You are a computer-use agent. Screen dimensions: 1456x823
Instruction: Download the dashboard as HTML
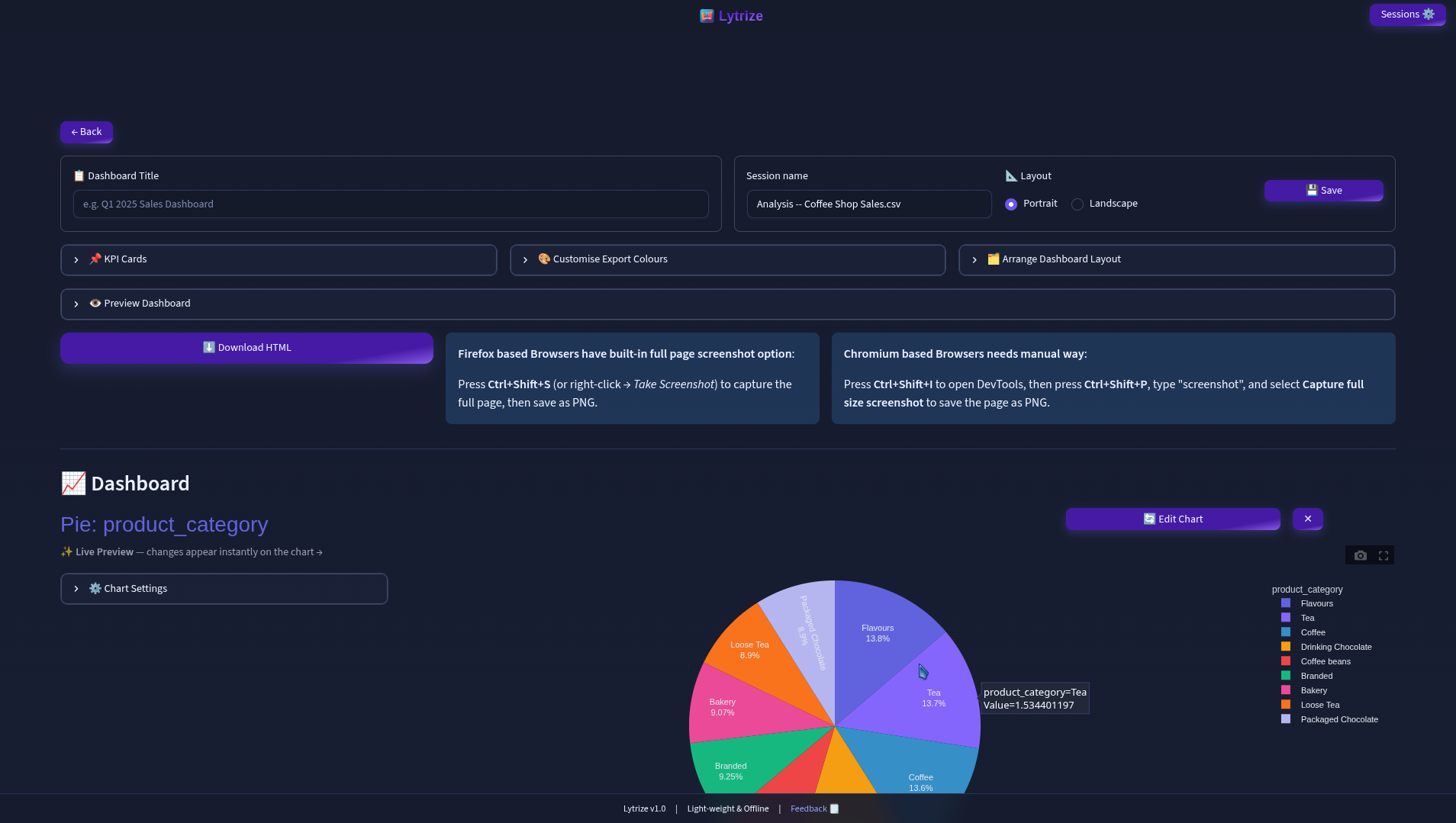(x=246, y=348)
